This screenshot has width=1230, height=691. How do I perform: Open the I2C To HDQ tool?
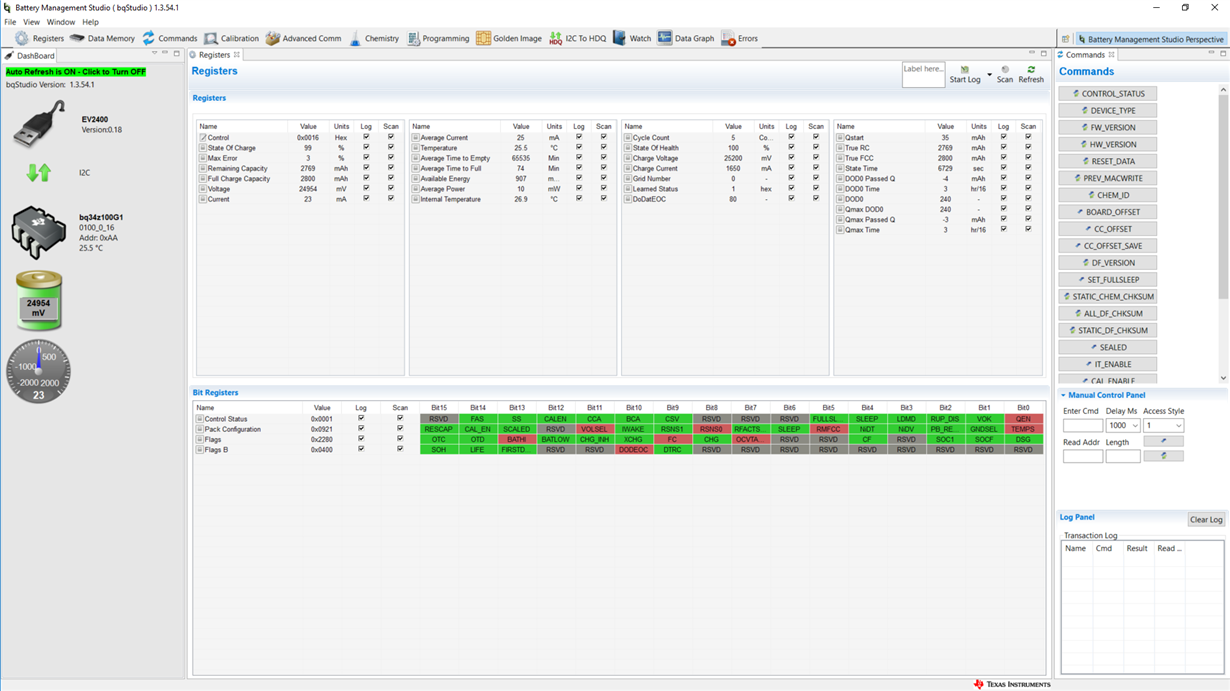[577, 38]
